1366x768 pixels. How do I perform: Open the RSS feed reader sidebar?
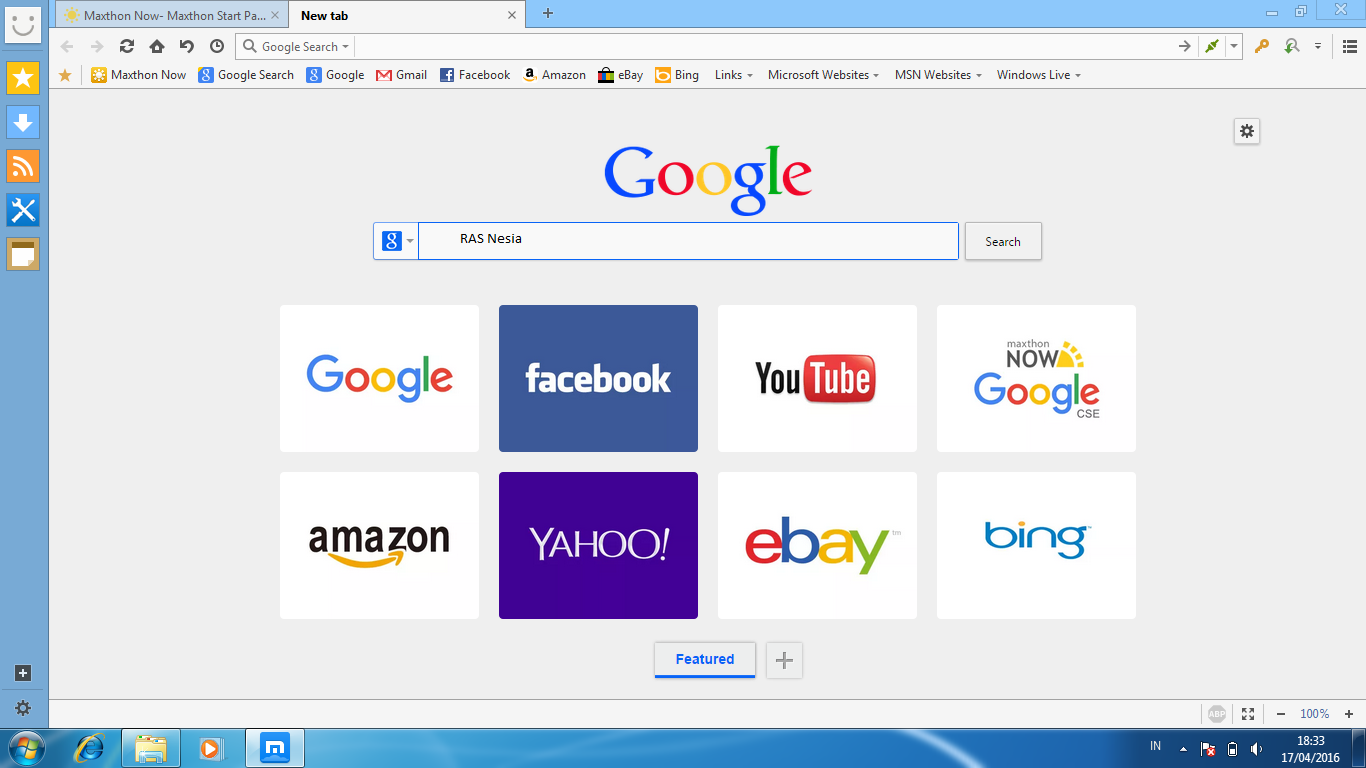(23, 166)
